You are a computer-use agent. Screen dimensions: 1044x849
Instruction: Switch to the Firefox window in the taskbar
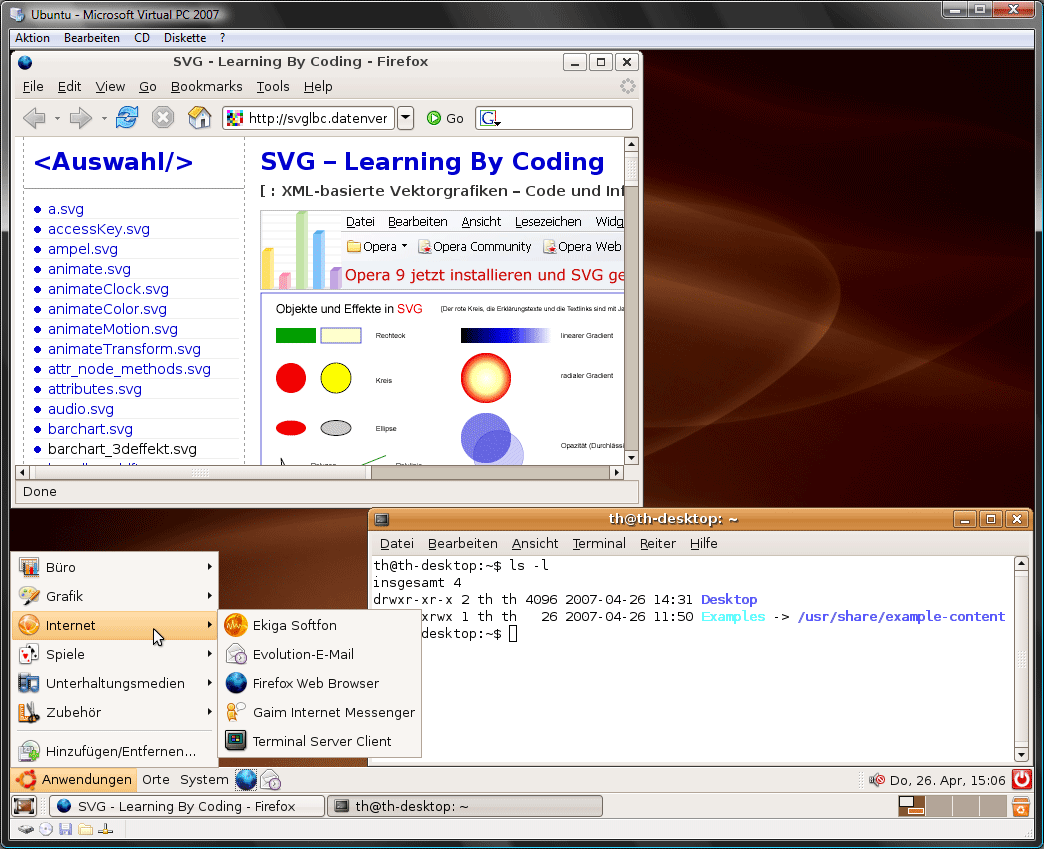pos(187,806)
